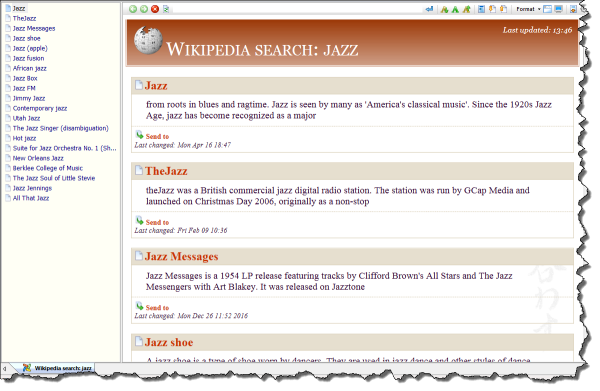The width and height of the screenshot is (600, 391).
Task: Refresh the page with the document arrows icon
Action: pos(166,9)
